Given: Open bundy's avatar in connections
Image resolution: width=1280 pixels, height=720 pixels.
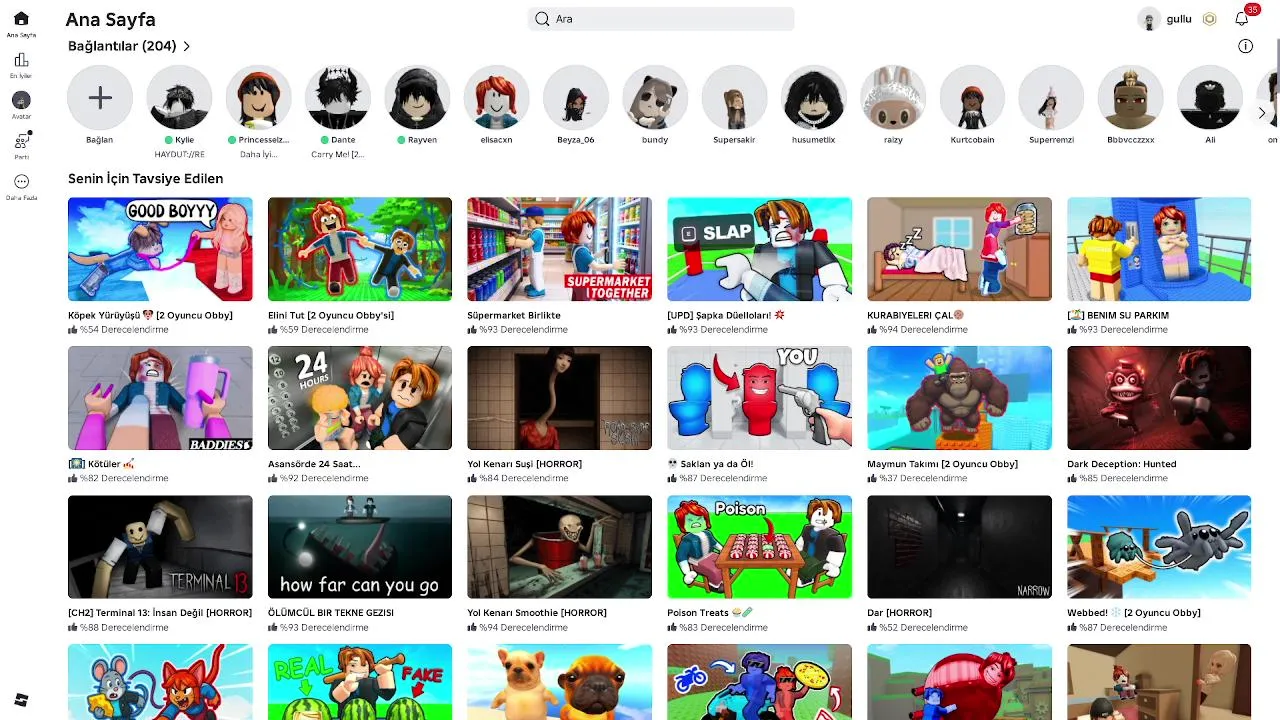Looking at the screenshot, I should pos(655,98).
